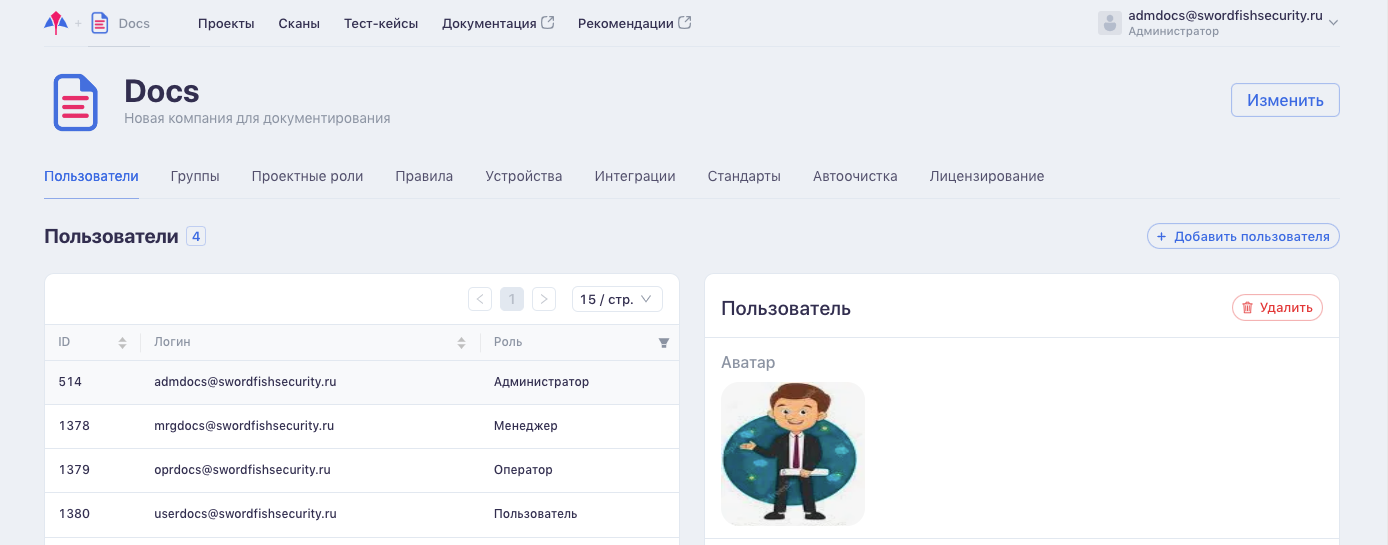Expand the admdocs account menu chevron
The width and height of the screenshot is (1388, 545).
(x=1333, y=24)
